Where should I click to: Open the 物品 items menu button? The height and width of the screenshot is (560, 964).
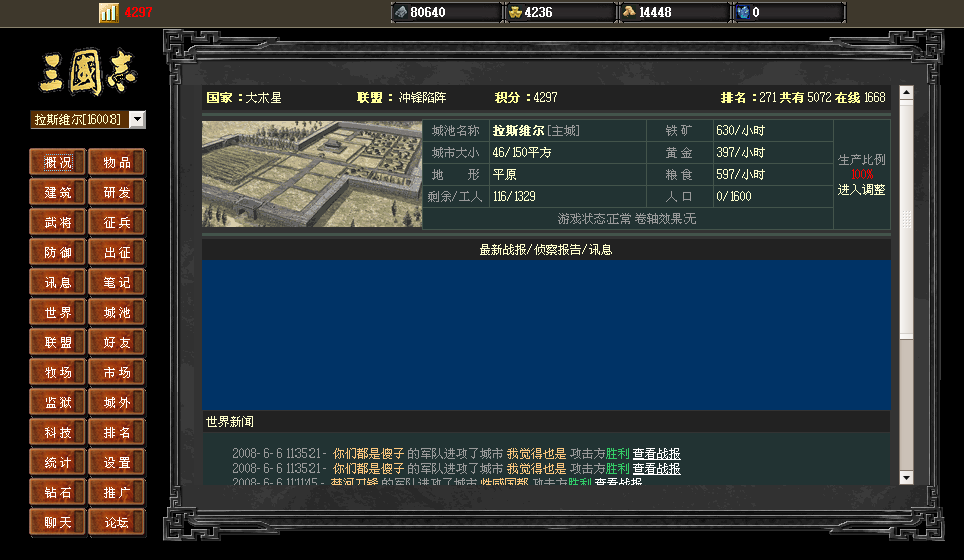116,162
